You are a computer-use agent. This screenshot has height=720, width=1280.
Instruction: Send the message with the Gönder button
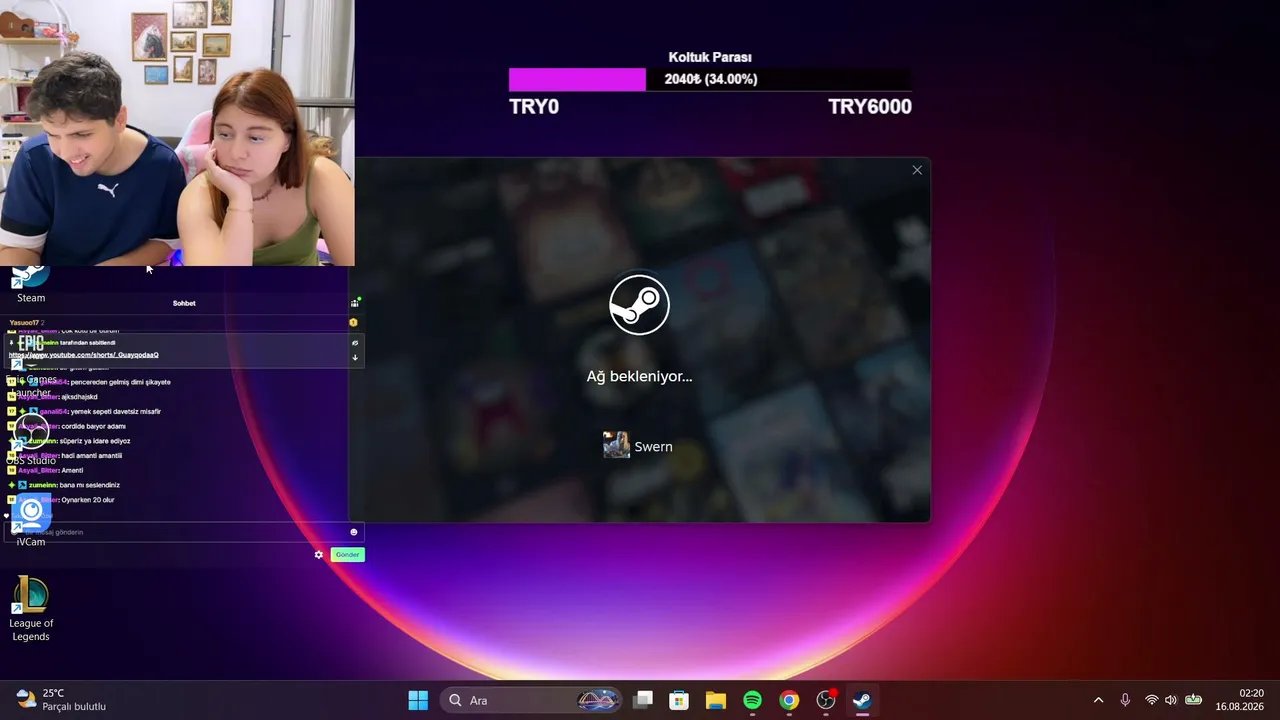point(347,555)
